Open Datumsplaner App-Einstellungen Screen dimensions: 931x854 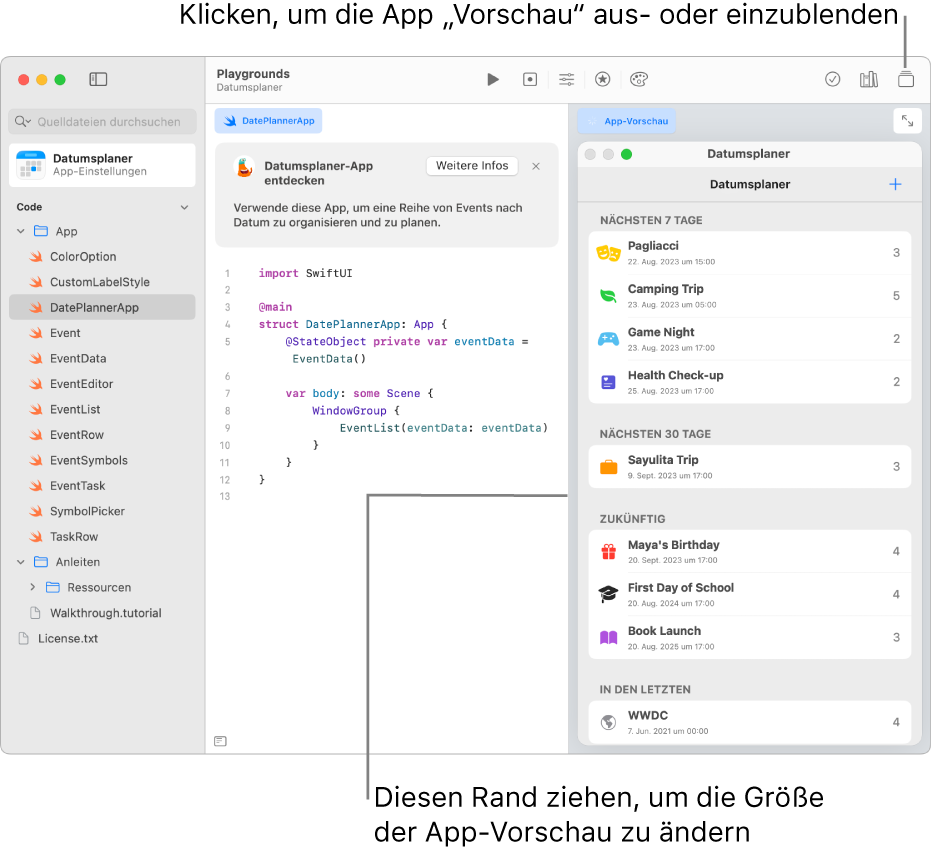(102, 165)
